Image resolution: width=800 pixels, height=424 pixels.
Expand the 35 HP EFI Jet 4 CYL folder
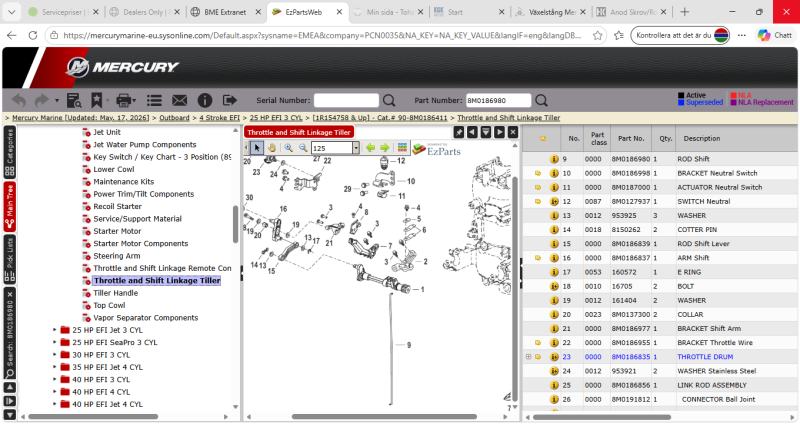tap(55, 367)
